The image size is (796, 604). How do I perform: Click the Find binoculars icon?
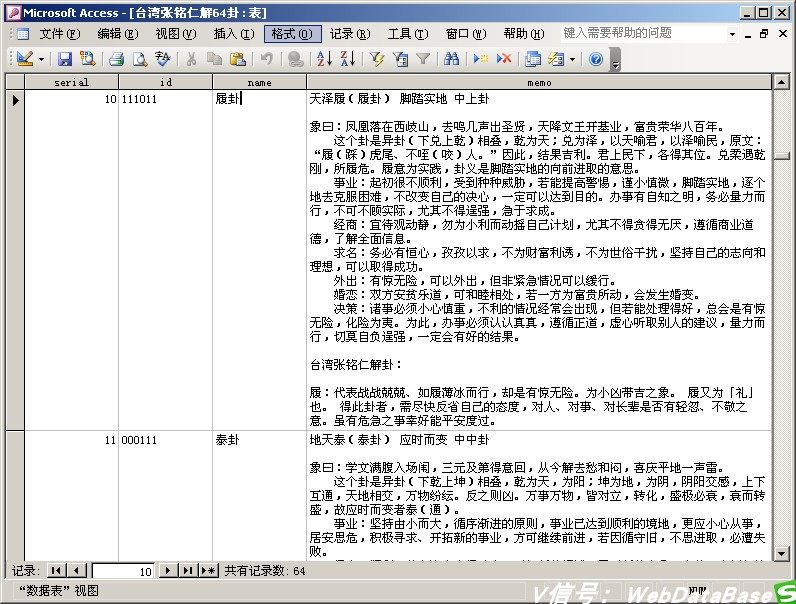pos(451,59)
